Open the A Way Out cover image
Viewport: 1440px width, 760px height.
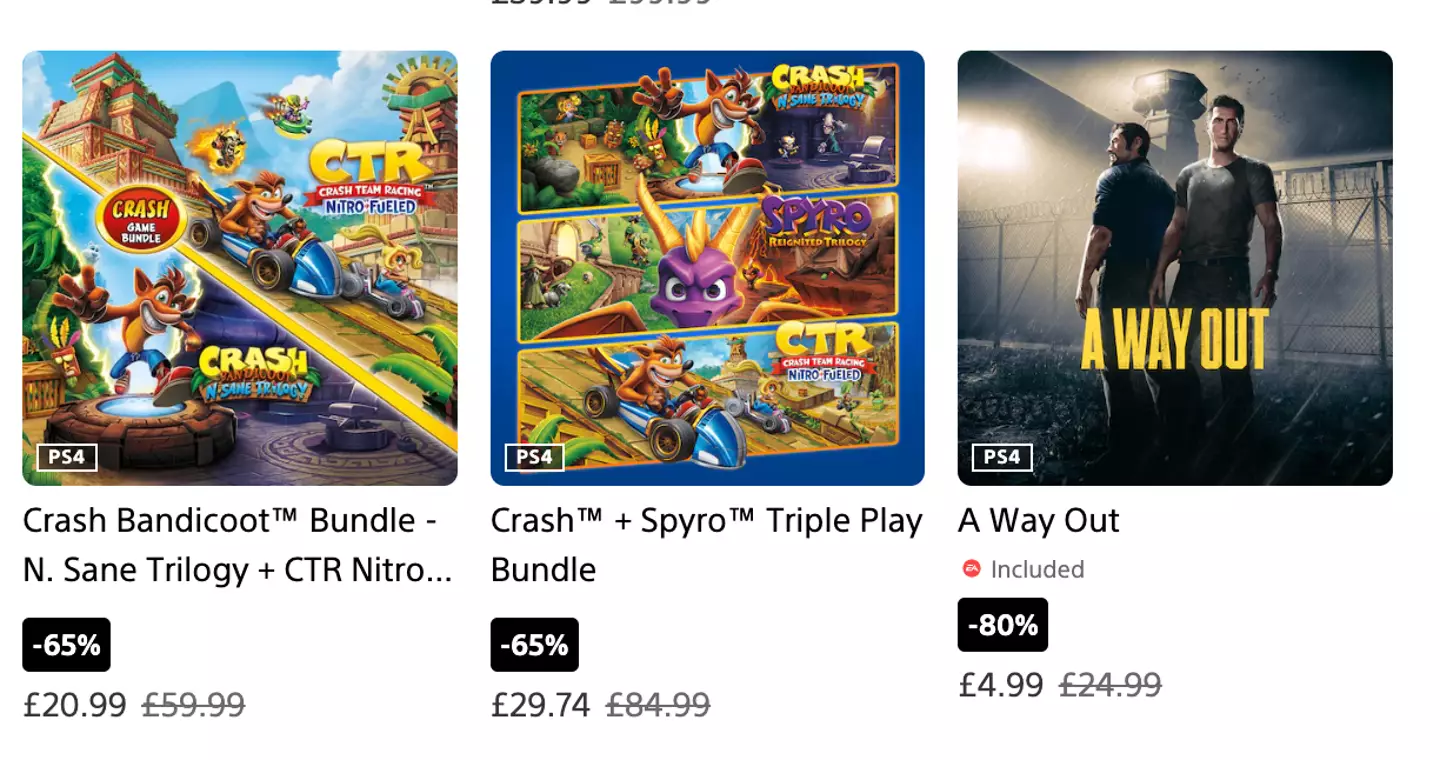pyautogui.click(x=1175, y=268)
